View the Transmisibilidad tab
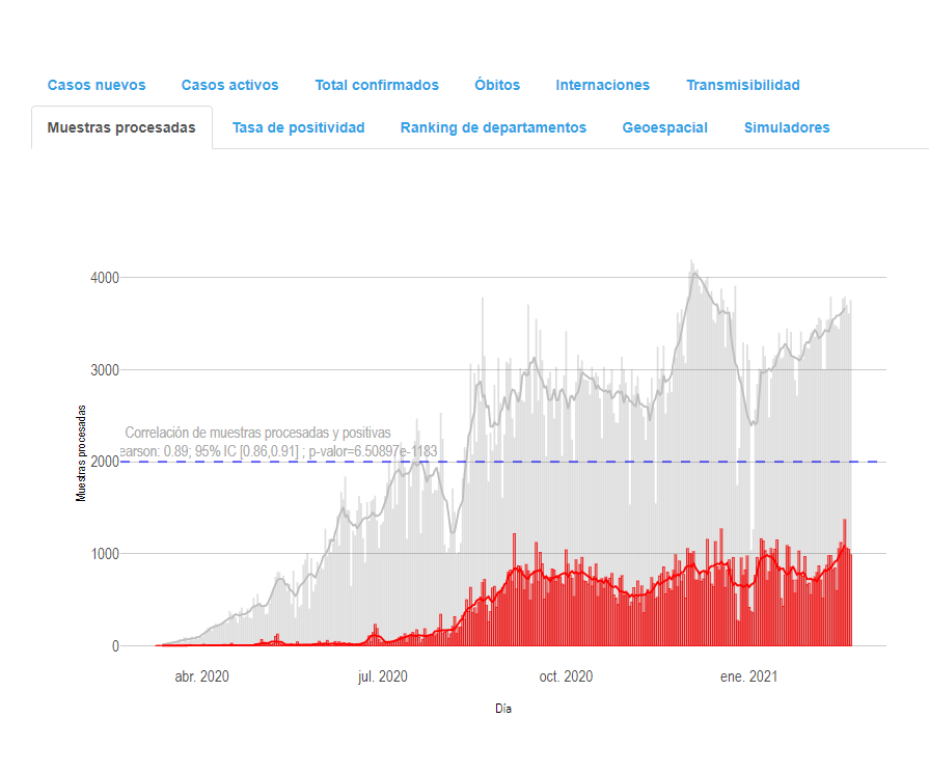Screen dimensions: 929x781 pos(742,85)
